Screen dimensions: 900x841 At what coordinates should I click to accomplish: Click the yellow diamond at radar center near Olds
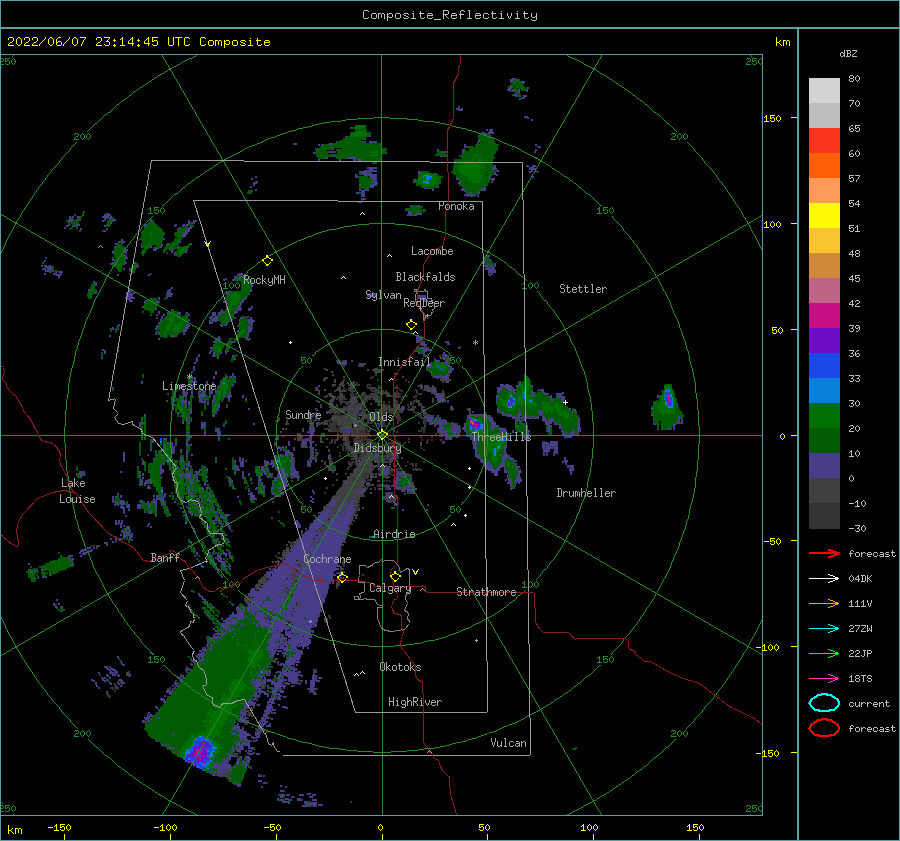click(382, 435)
